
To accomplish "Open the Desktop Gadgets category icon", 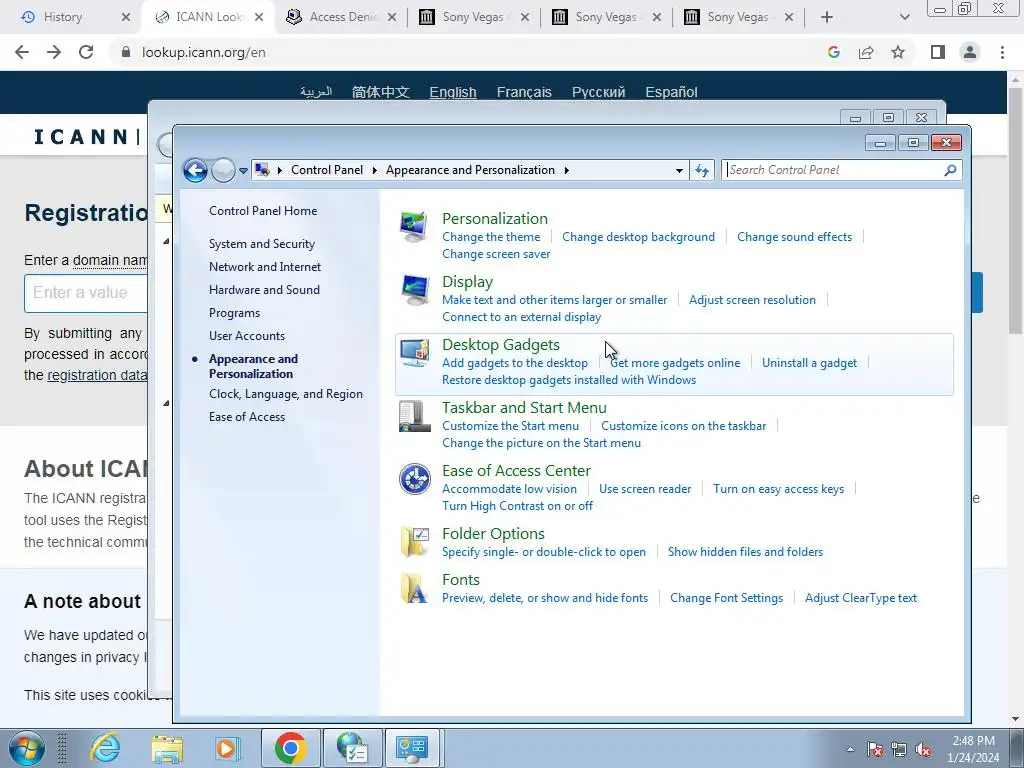I will tap(414, 353).
